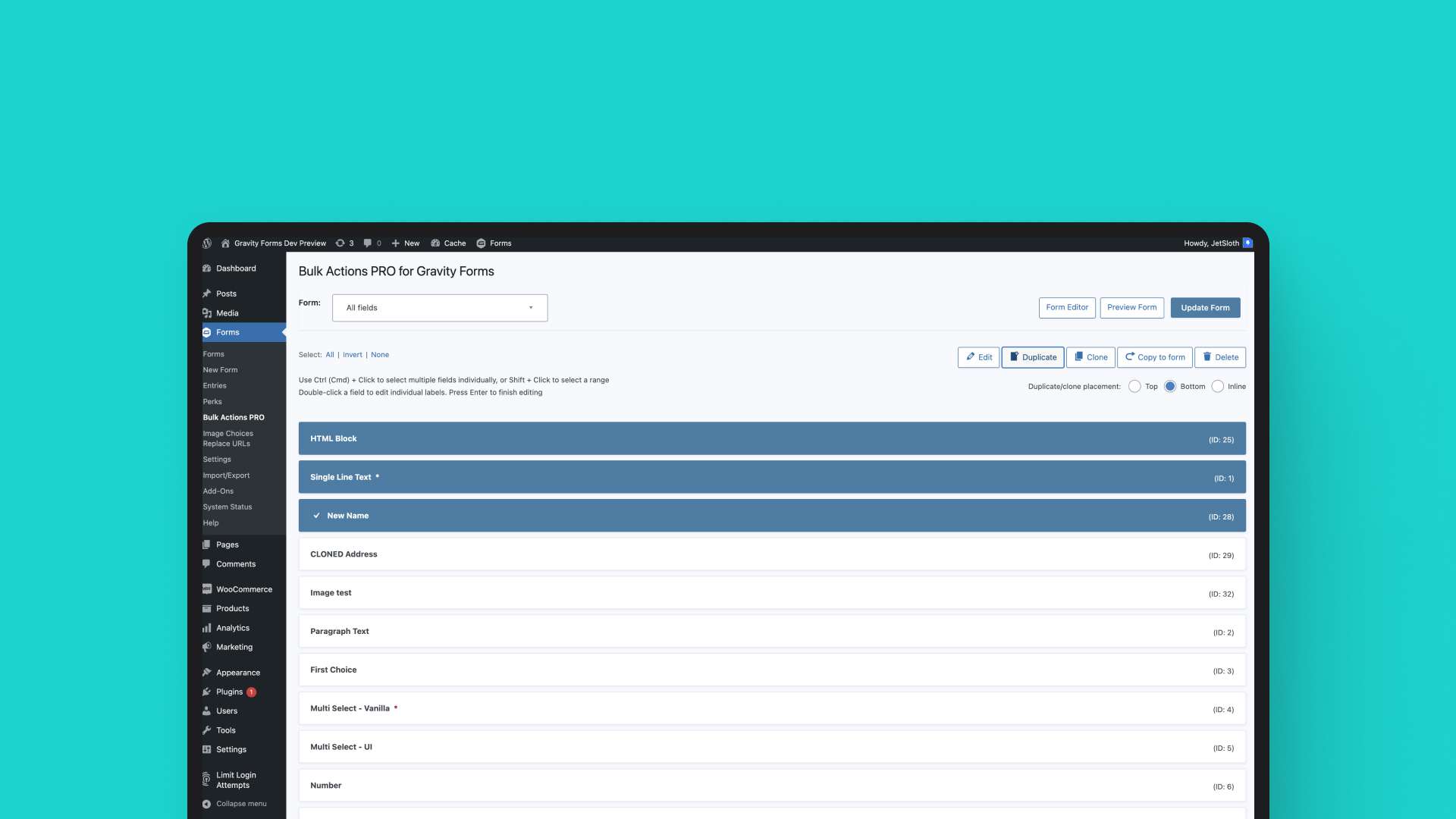Image resolution: width=1456 pixels, height=819 pixels.
Task: Click the Marketing megaphone icon
Action: click(x=206, y=648)
